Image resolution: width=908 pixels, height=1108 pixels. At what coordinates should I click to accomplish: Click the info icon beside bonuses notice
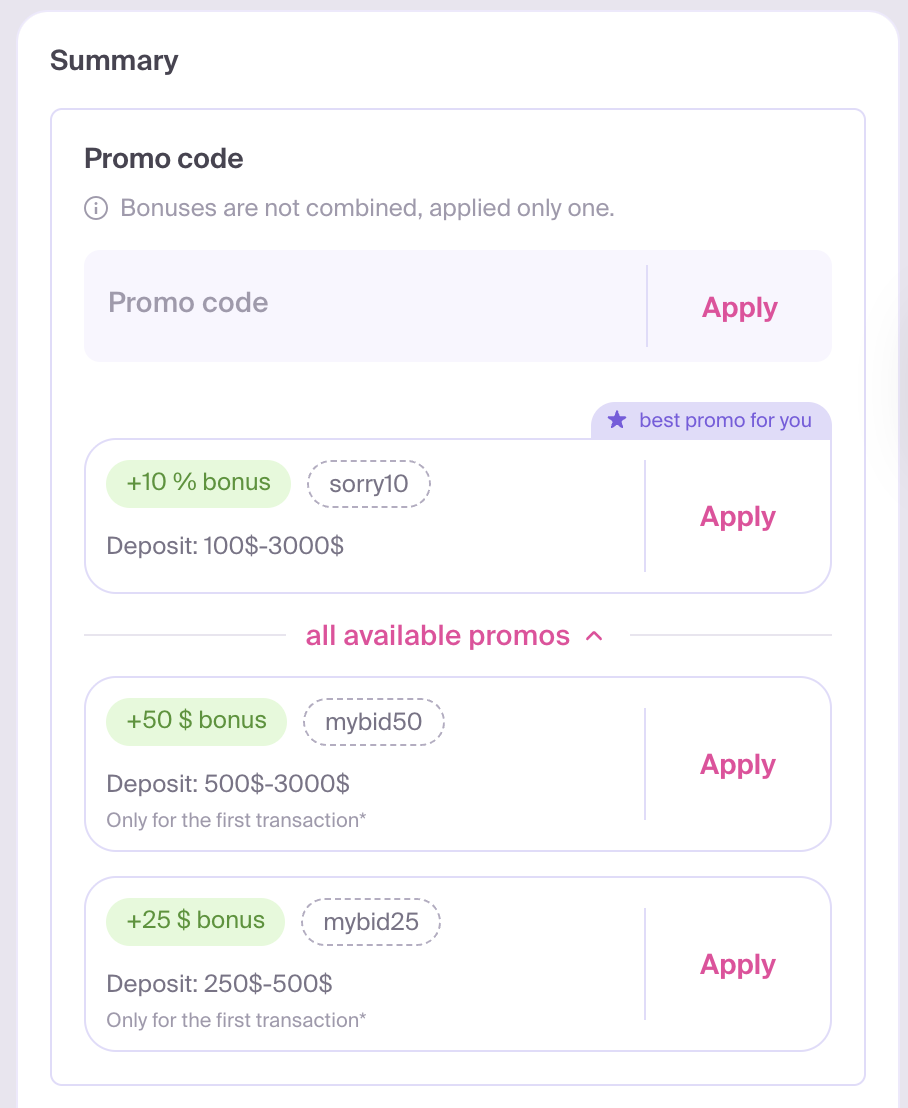coord(96,209)
